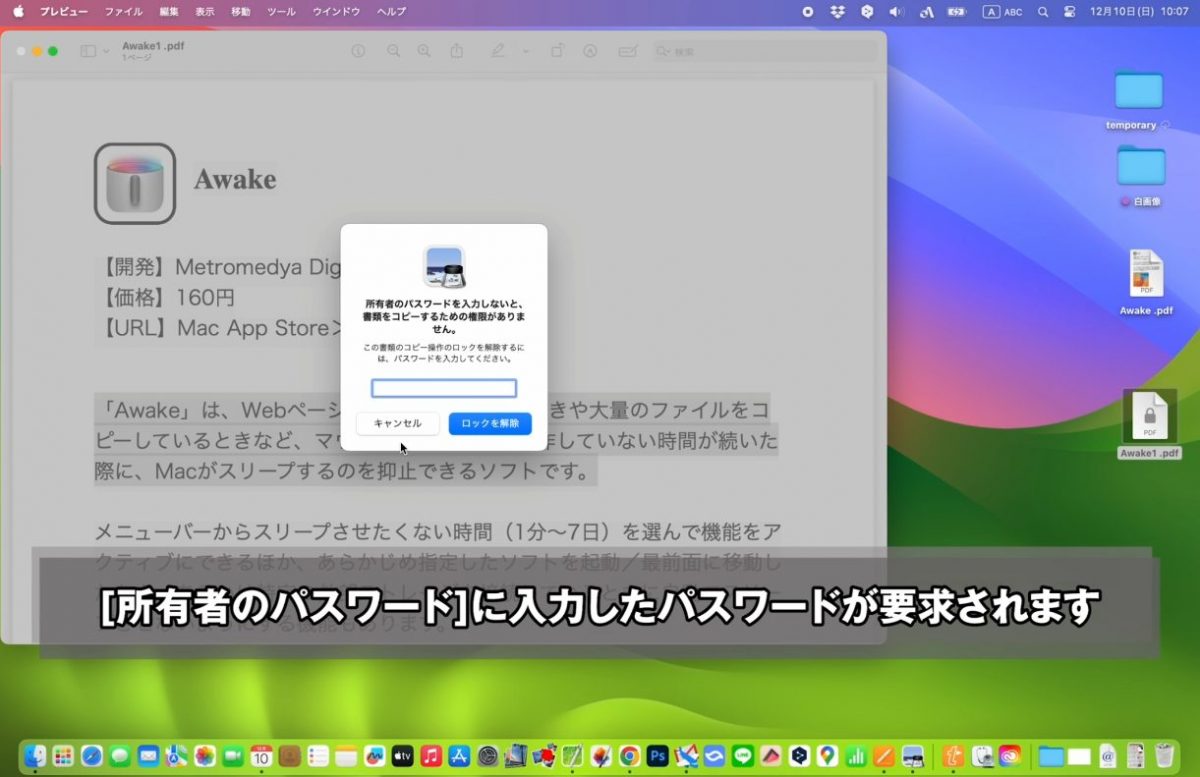Confirm with the ロックを解除 button
Screen dimensions: 1200x777
490,423
